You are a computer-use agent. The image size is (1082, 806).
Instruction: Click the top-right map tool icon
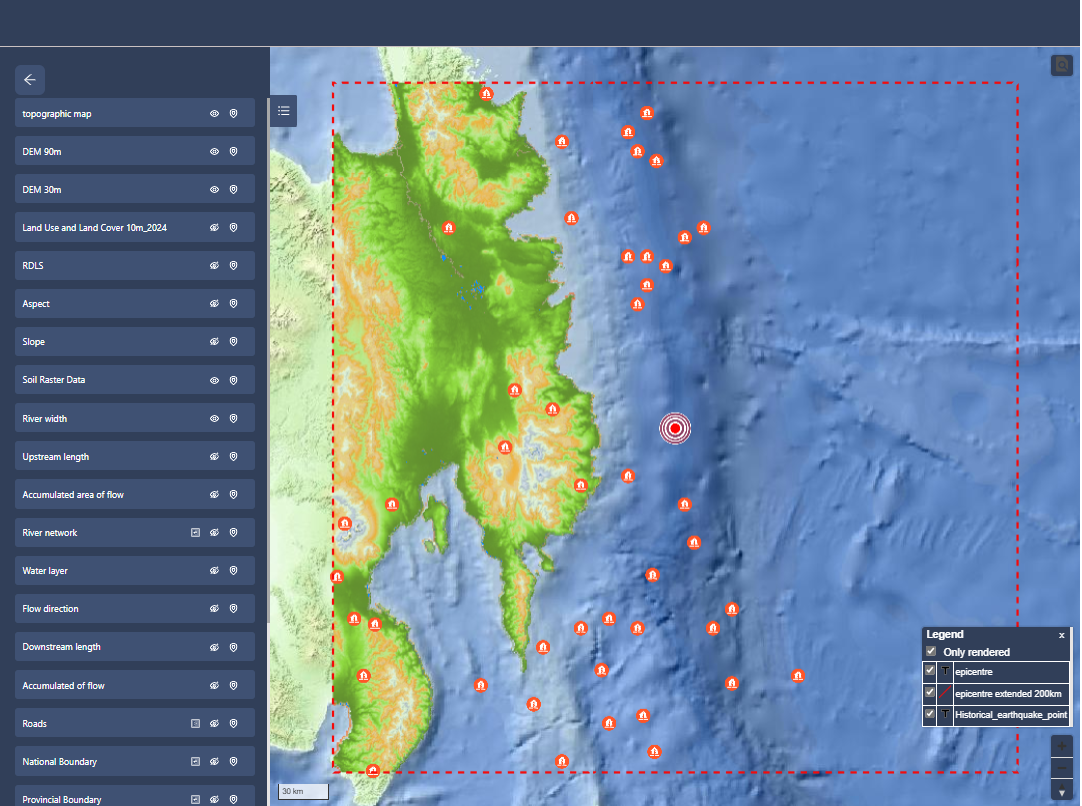click(x=1061, y=65)
